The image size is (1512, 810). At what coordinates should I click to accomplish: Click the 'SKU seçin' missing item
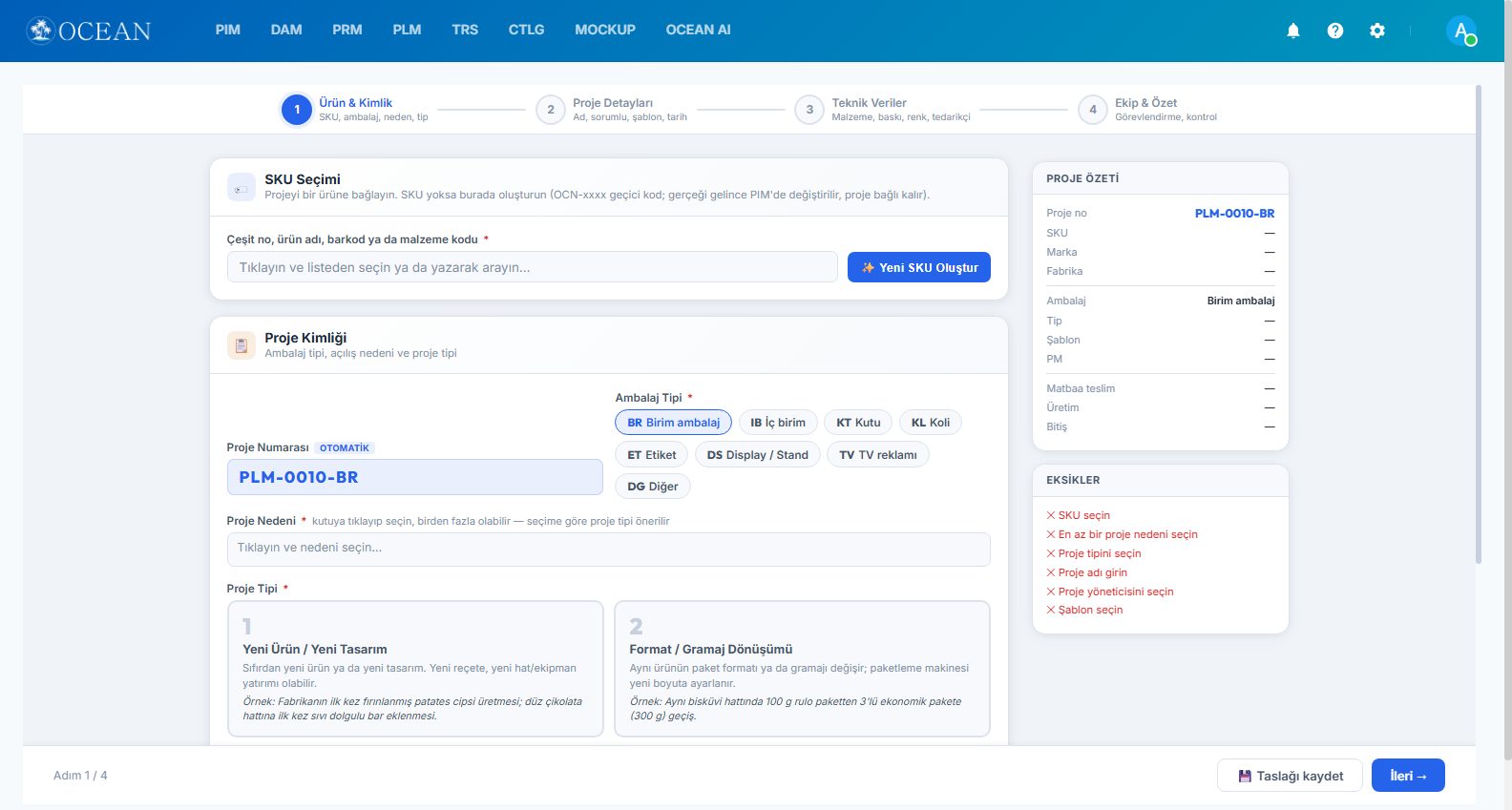coord(1079,515)
